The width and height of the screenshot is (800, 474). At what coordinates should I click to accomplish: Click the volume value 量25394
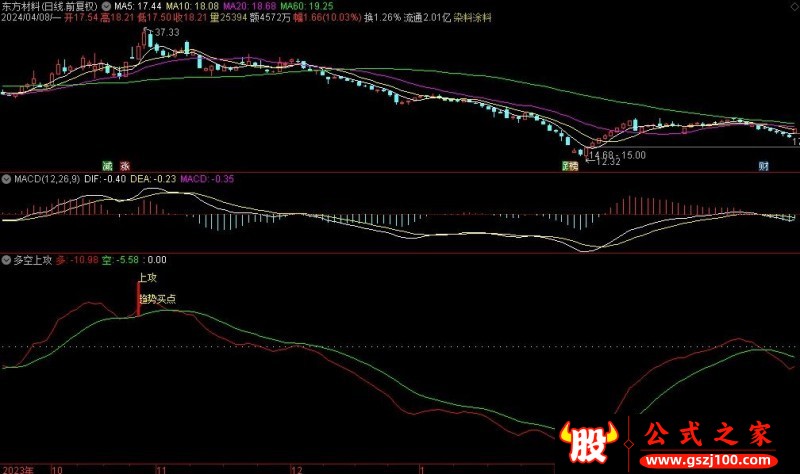click(x=229, y=18)
